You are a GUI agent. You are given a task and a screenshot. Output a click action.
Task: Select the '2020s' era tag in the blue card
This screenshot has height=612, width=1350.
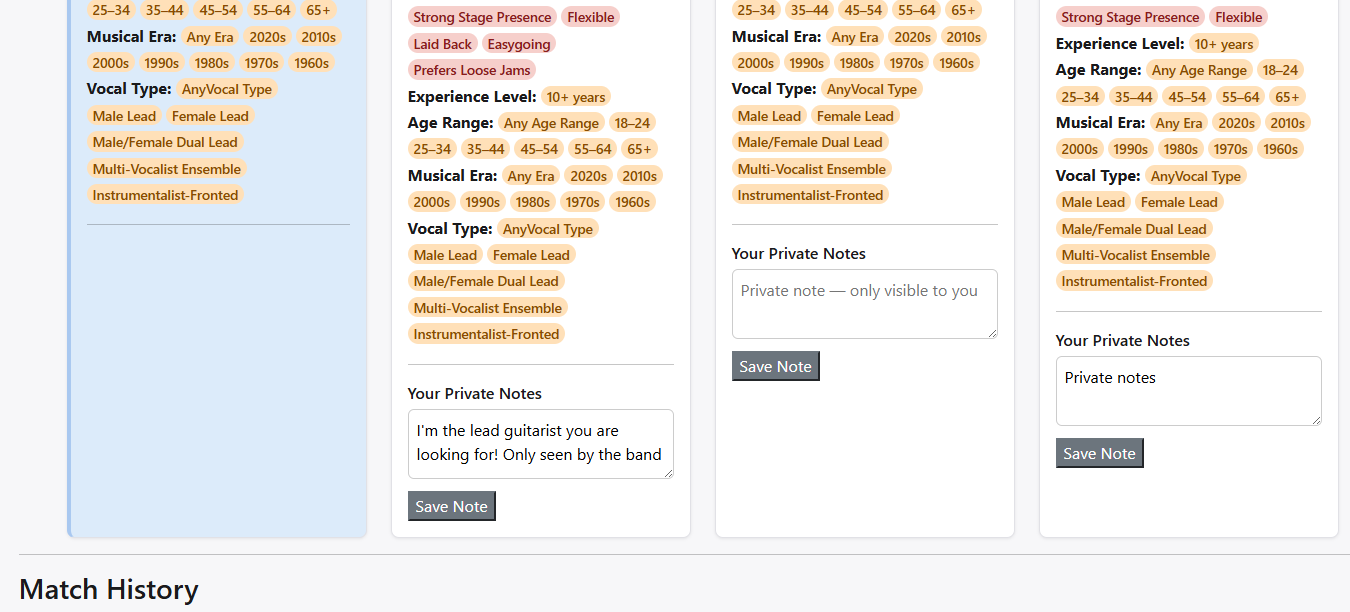pyautogui.click(x=267, y=37)
